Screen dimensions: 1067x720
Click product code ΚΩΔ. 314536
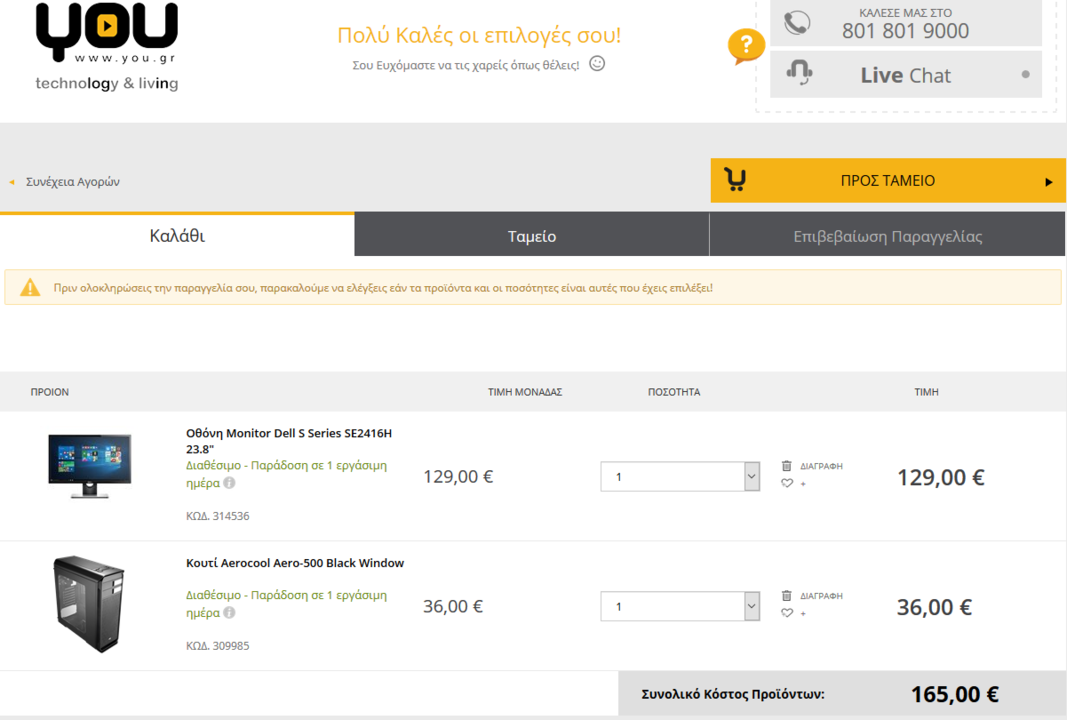(x=218, y=516)
